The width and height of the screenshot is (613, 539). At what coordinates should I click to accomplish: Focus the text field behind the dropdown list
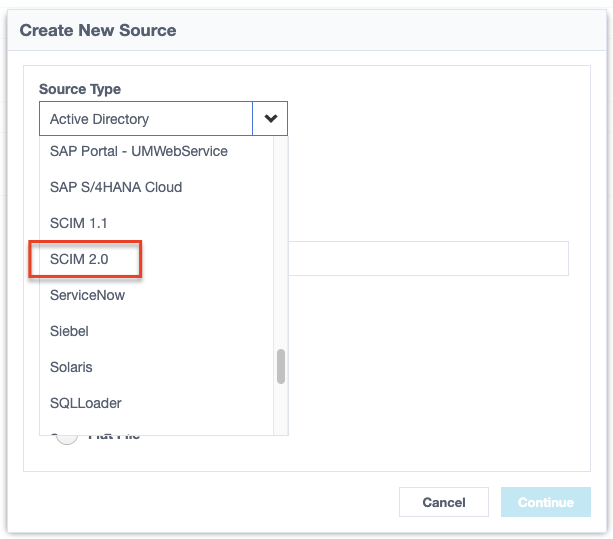point(428,258)
